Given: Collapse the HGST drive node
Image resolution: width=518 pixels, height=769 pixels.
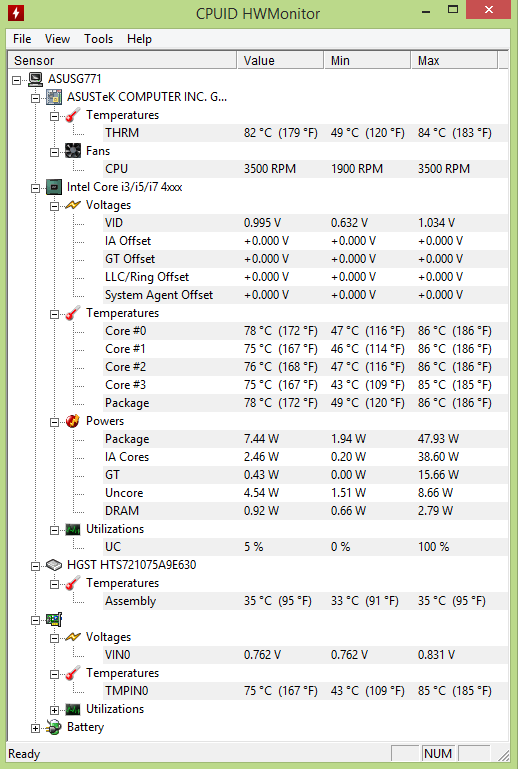Looking at the screenshot, I should (x=35, y=566).
